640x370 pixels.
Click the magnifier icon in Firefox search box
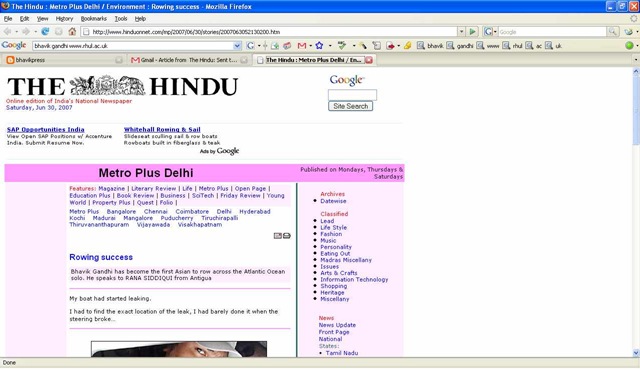612,31
